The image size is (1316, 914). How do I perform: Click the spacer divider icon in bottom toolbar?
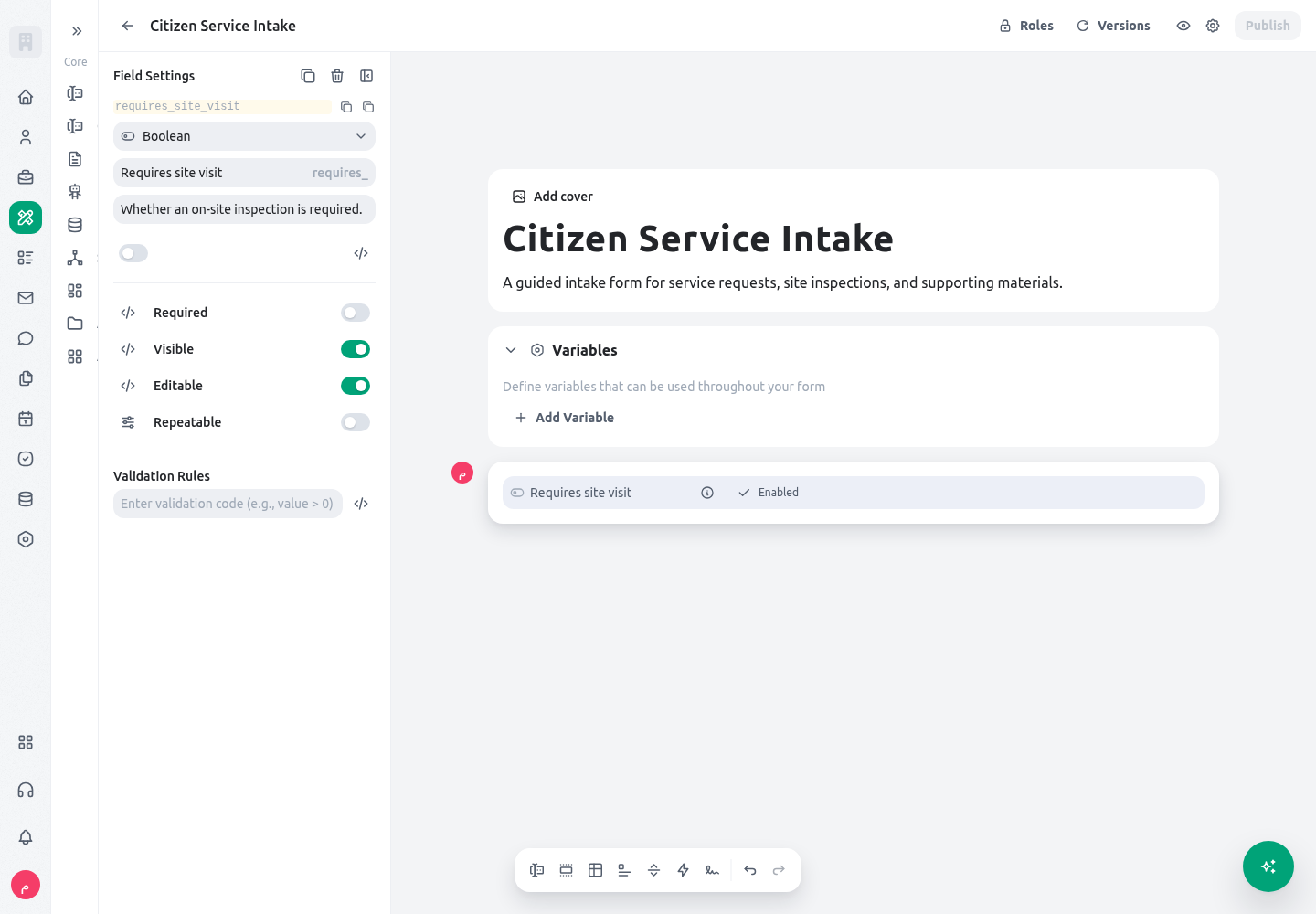coord(654,870)
